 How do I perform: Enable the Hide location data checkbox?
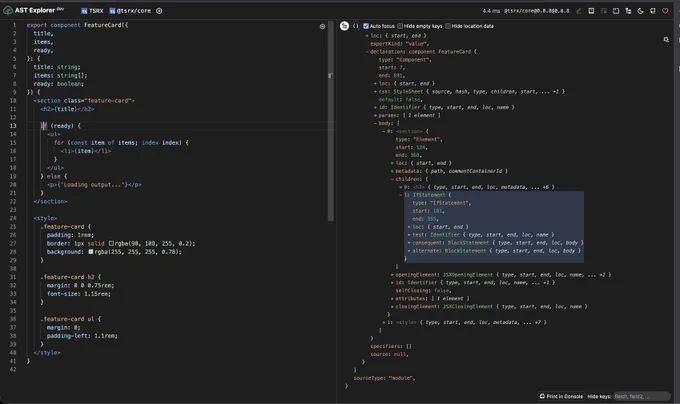coord(448,26)
